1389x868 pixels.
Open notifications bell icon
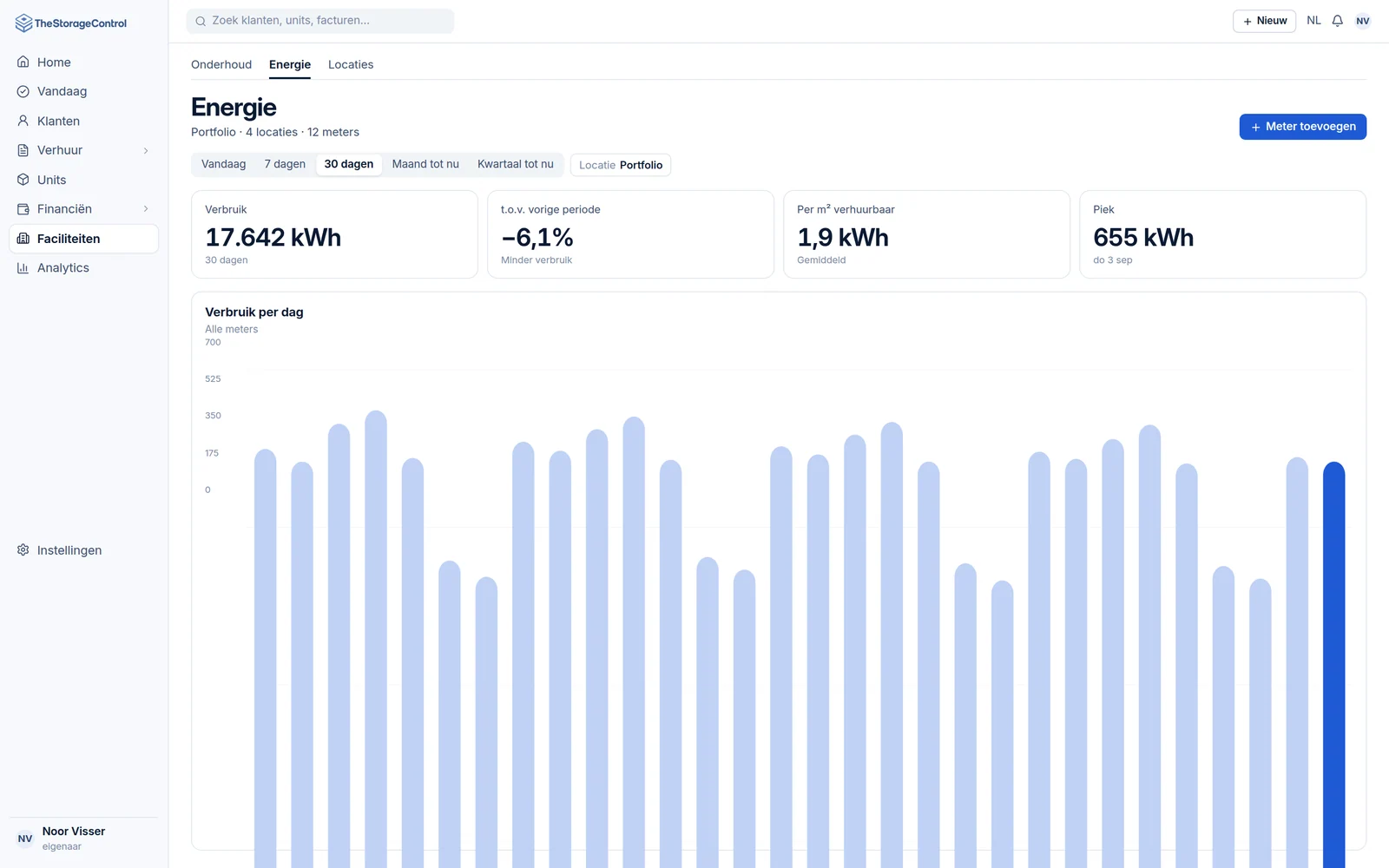(1338, 21)
